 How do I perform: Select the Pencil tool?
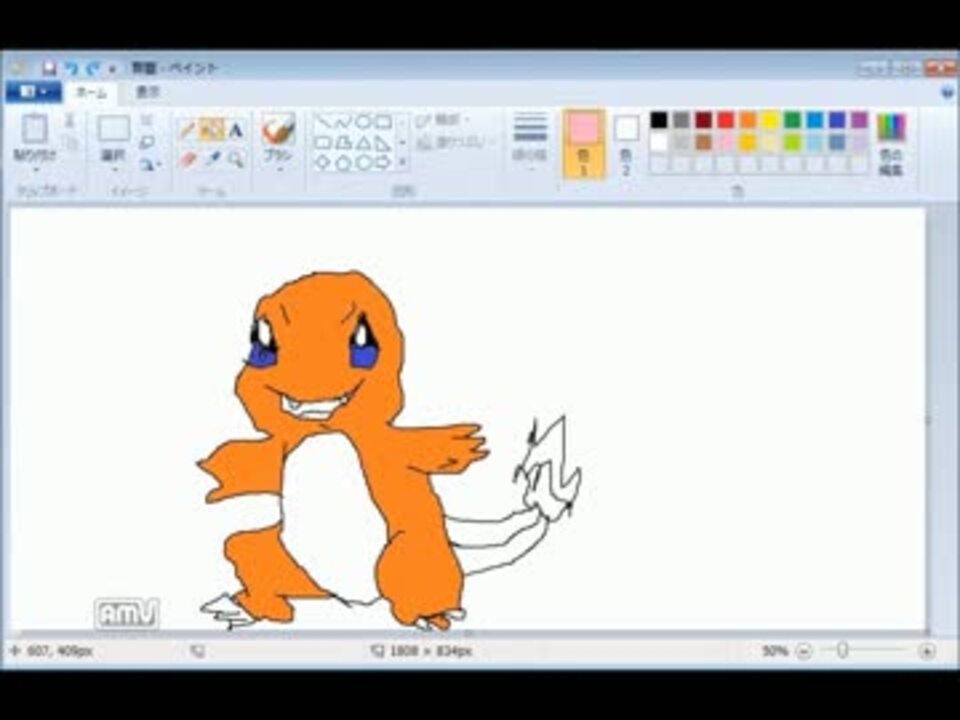point(188,129)
